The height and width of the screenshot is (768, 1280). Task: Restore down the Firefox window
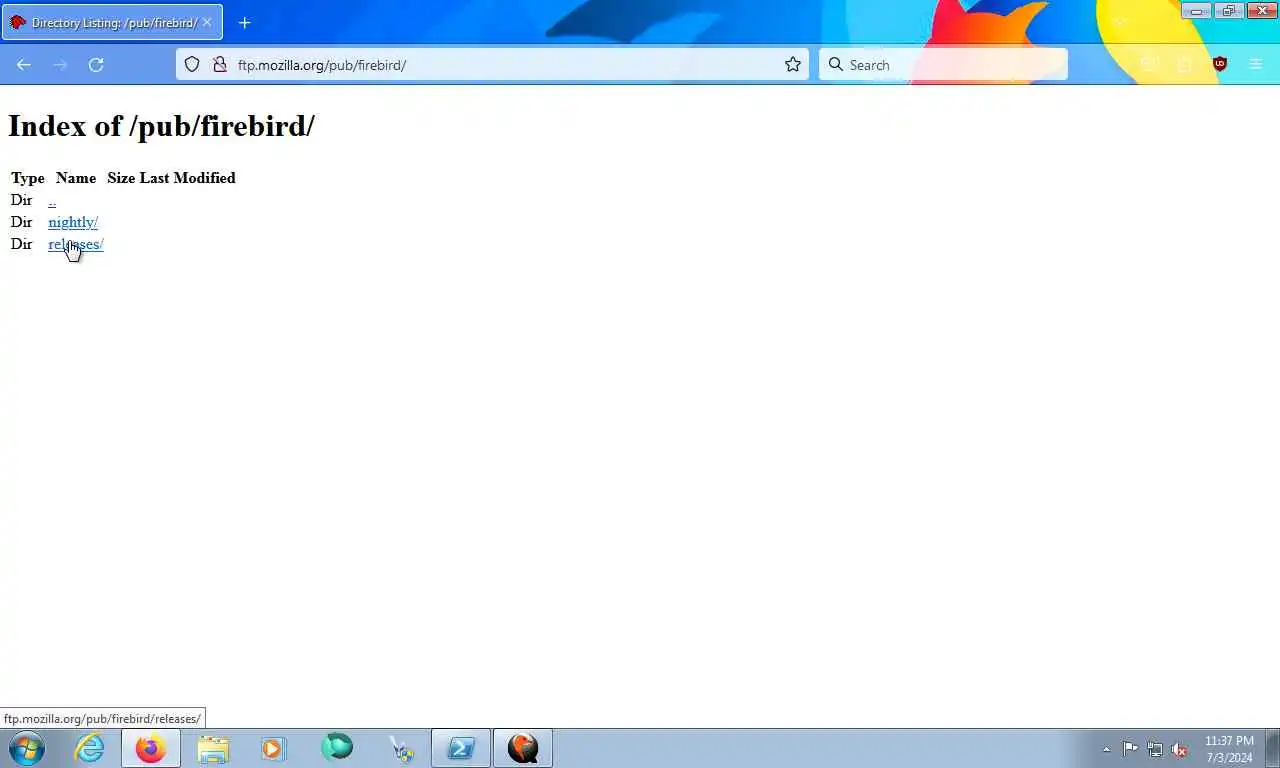click(x=1229, y=11)
